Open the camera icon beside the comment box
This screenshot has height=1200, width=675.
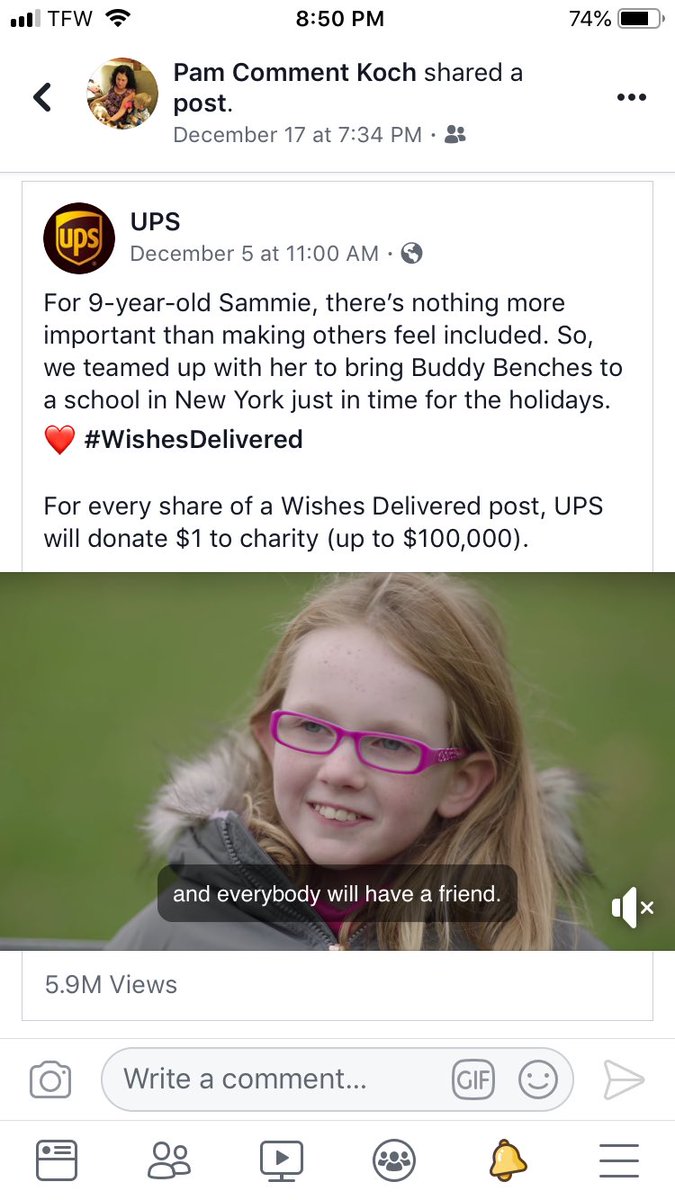click(50, 1080)
